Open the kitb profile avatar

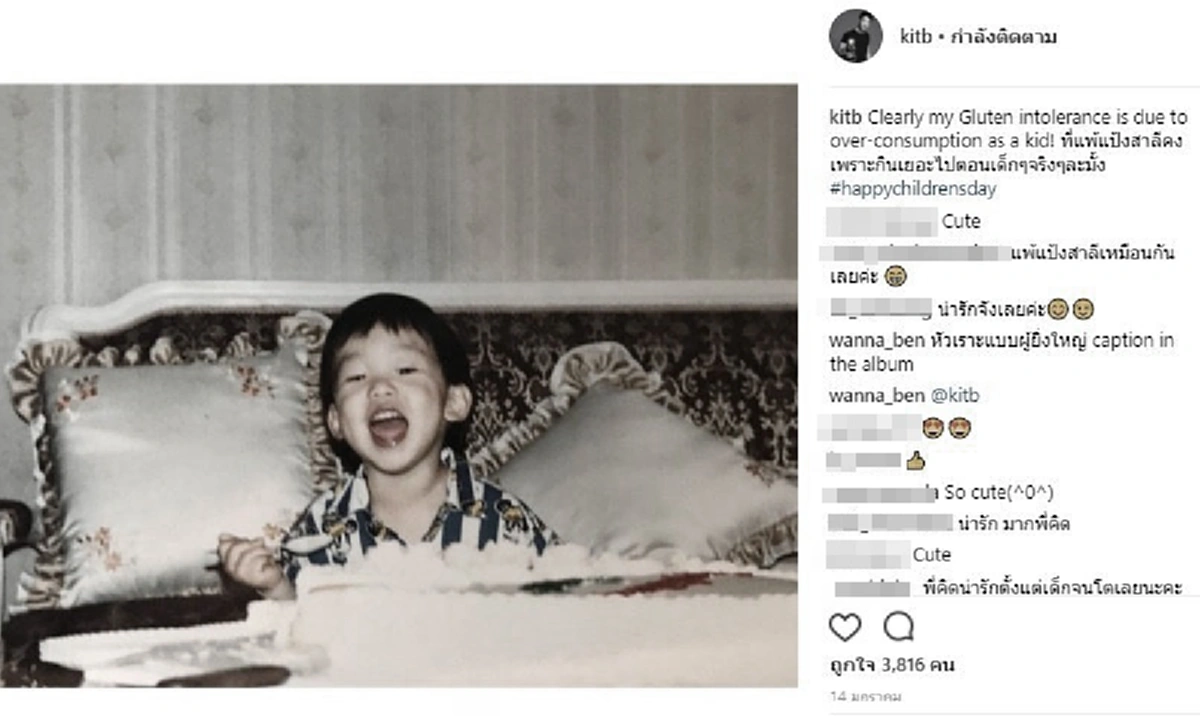coord(856,37)
